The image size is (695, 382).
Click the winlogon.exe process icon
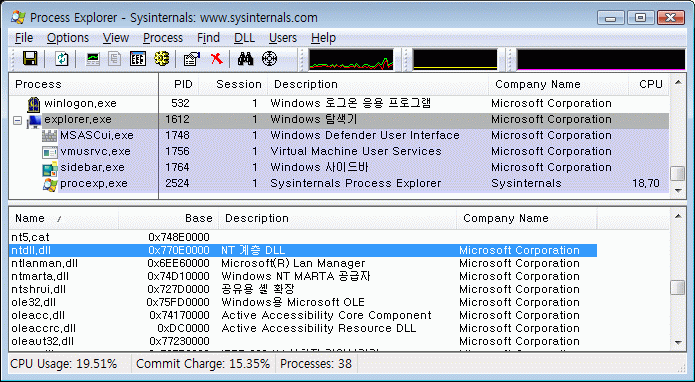[x=34, y=104]
